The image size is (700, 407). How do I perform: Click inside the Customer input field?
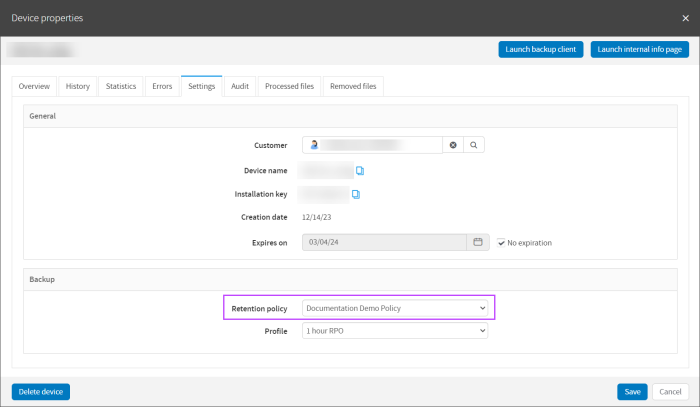[375, 145]
